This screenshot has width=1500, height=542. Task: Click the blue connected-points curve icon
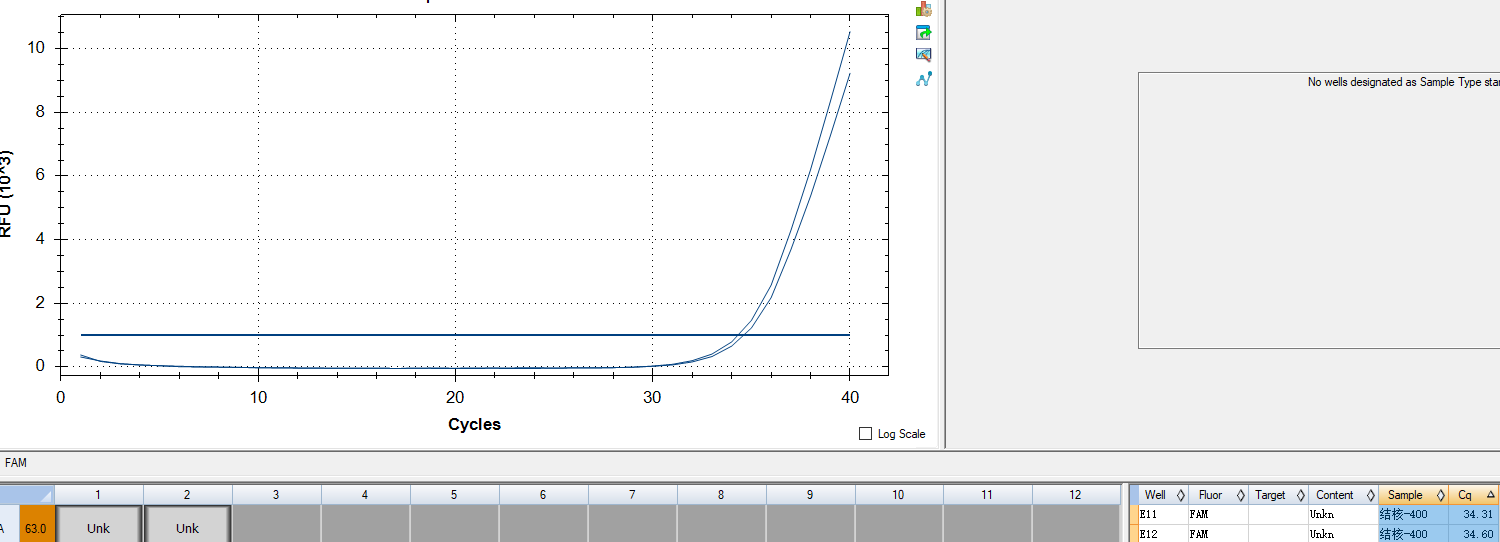point(924,78)
